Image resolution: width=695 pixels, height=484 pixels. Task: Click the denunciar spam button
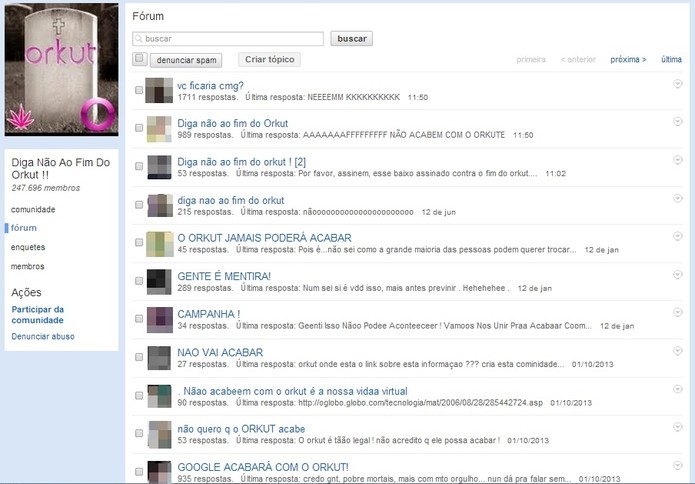coord(186,60)
